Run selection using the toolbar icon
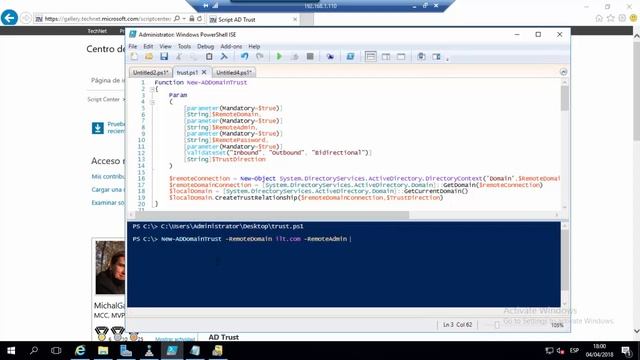 coord(295,57)
